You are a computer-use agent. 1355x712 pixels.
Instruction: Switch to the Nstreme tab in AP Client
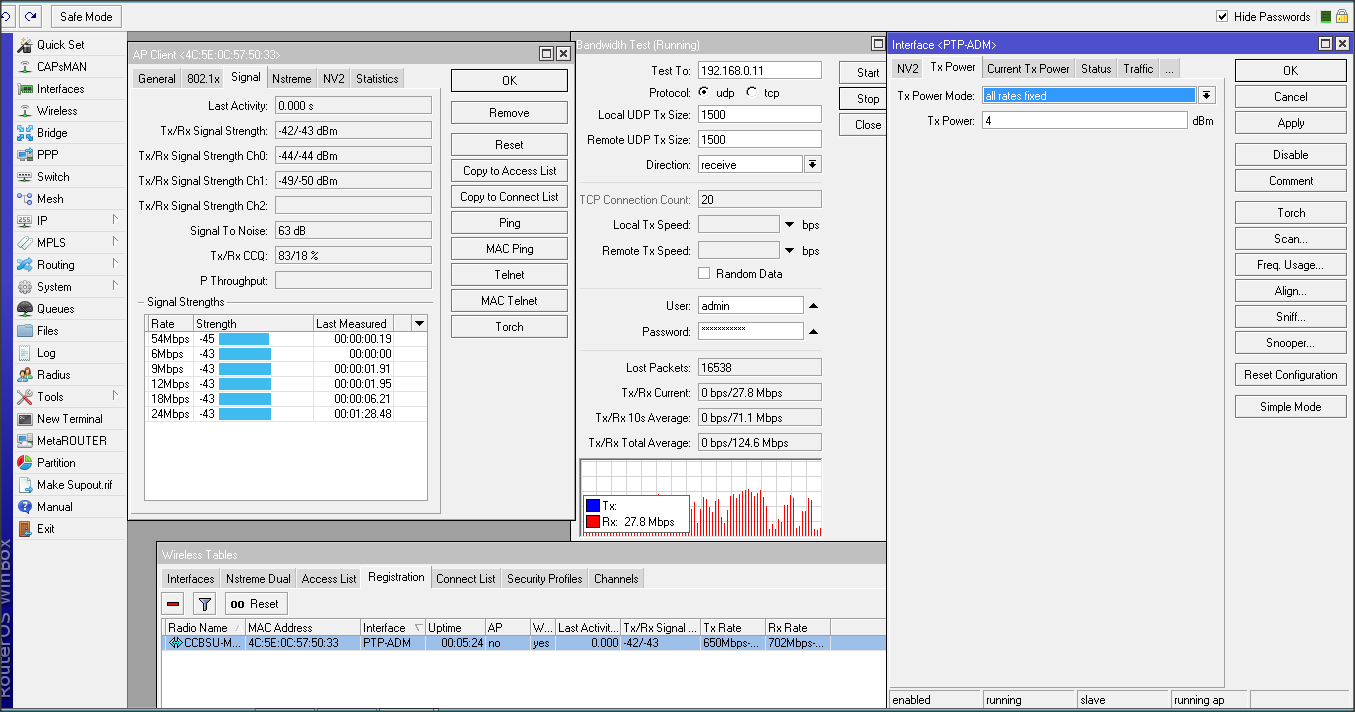pyautogui.click(x=291, y=79)
